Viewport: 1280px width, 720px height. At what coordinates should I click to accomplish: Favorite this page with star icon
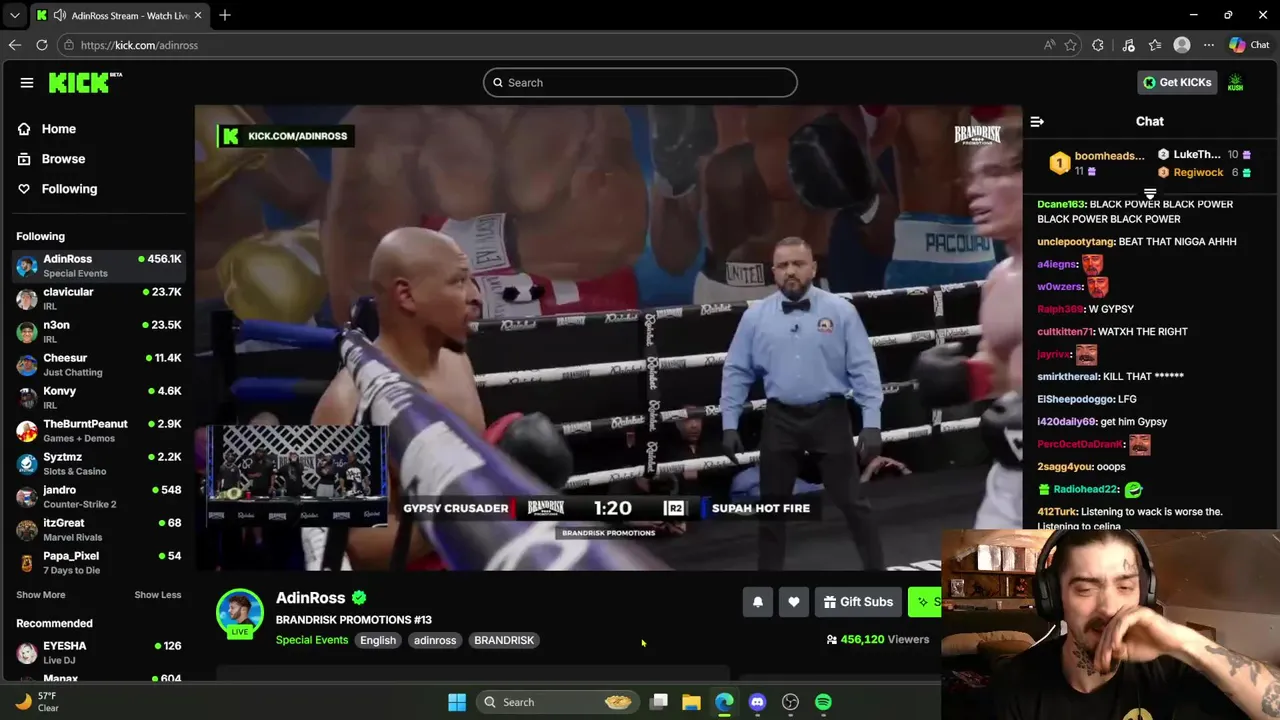[1071, 45]
